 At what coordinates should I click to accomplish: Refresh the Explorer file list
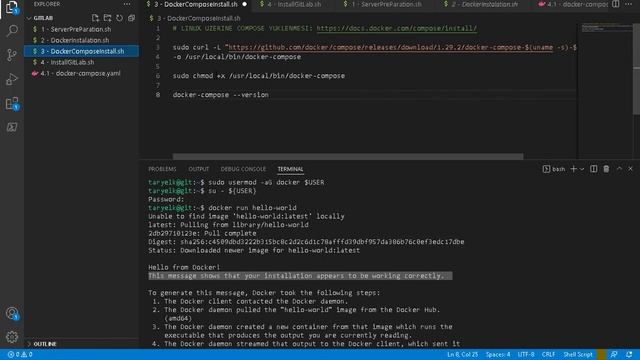119,18
